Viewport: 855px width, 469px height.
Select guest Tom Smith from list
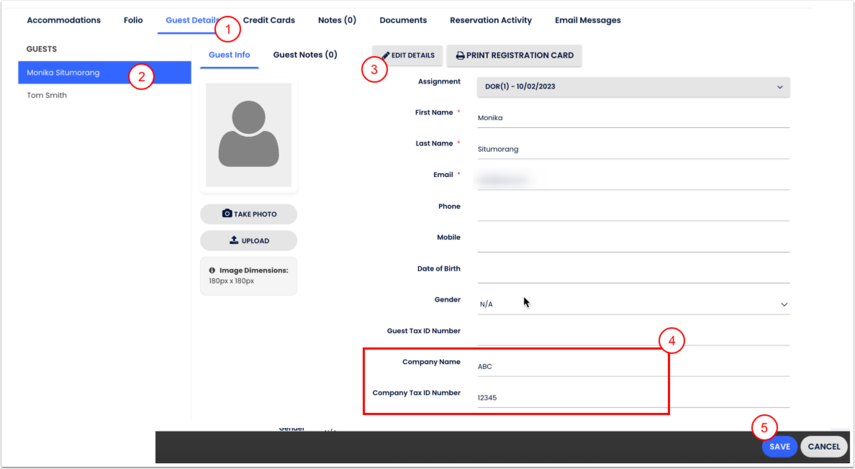47,96
